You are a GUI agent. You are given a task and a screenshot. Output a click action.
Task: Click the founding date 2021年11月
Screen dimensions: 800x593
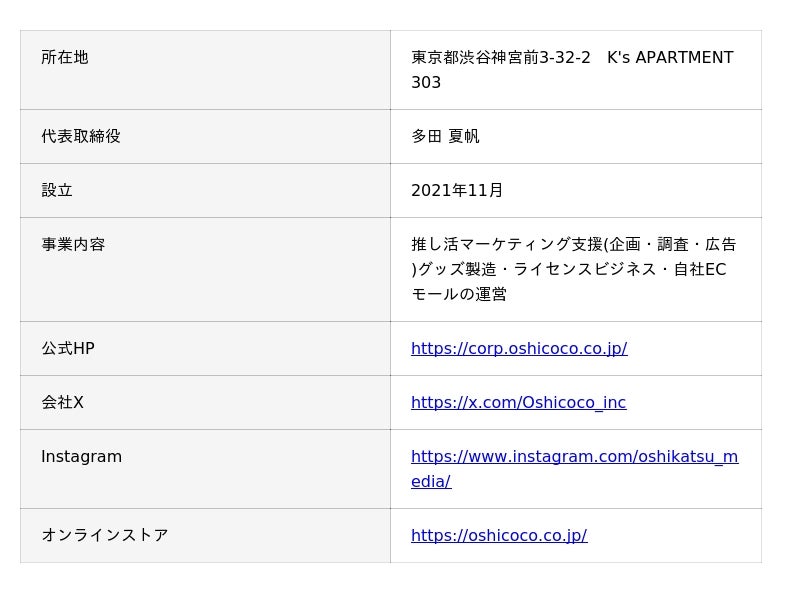[457, 190]
